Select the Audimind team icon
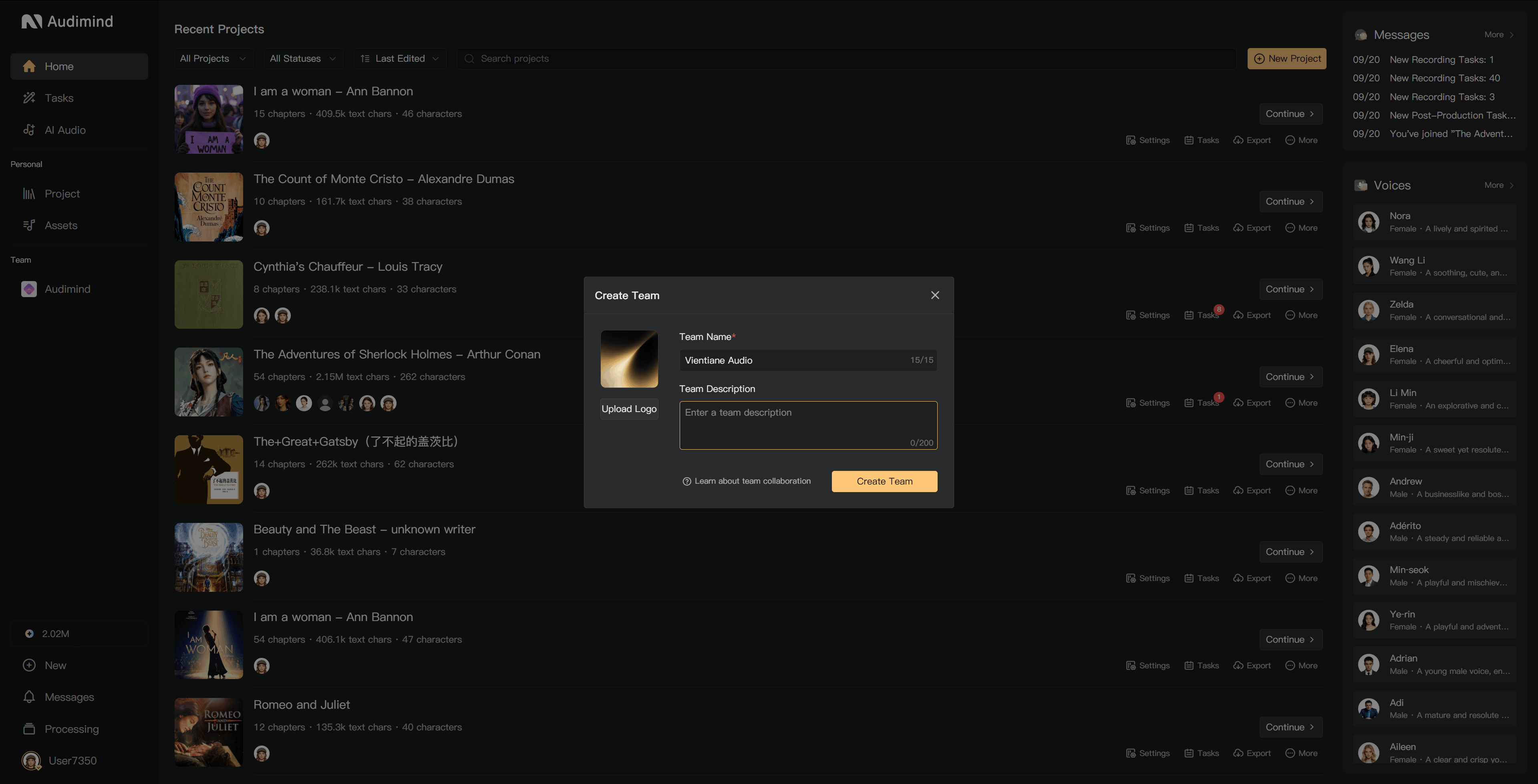Screen dimensions: 1538x784 (29, 289)
